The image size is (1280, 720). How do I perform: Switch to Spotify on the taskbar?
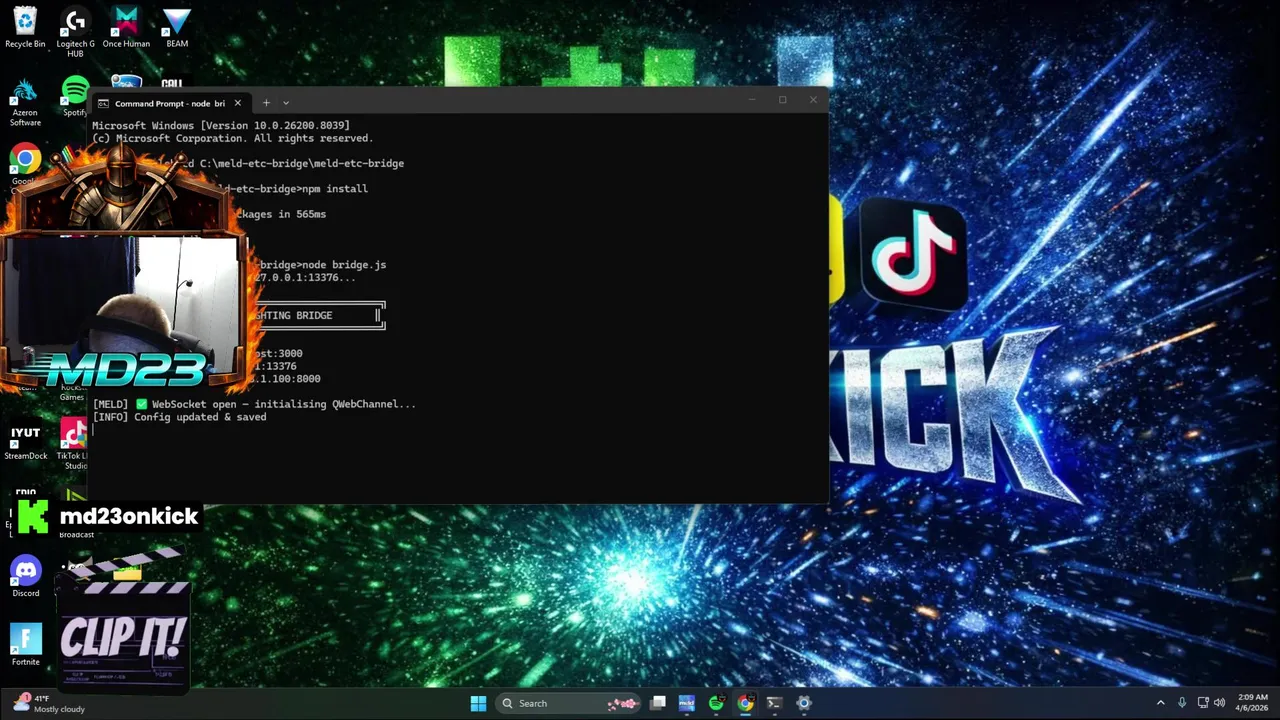pyautogui.click(x=716, y=703)
